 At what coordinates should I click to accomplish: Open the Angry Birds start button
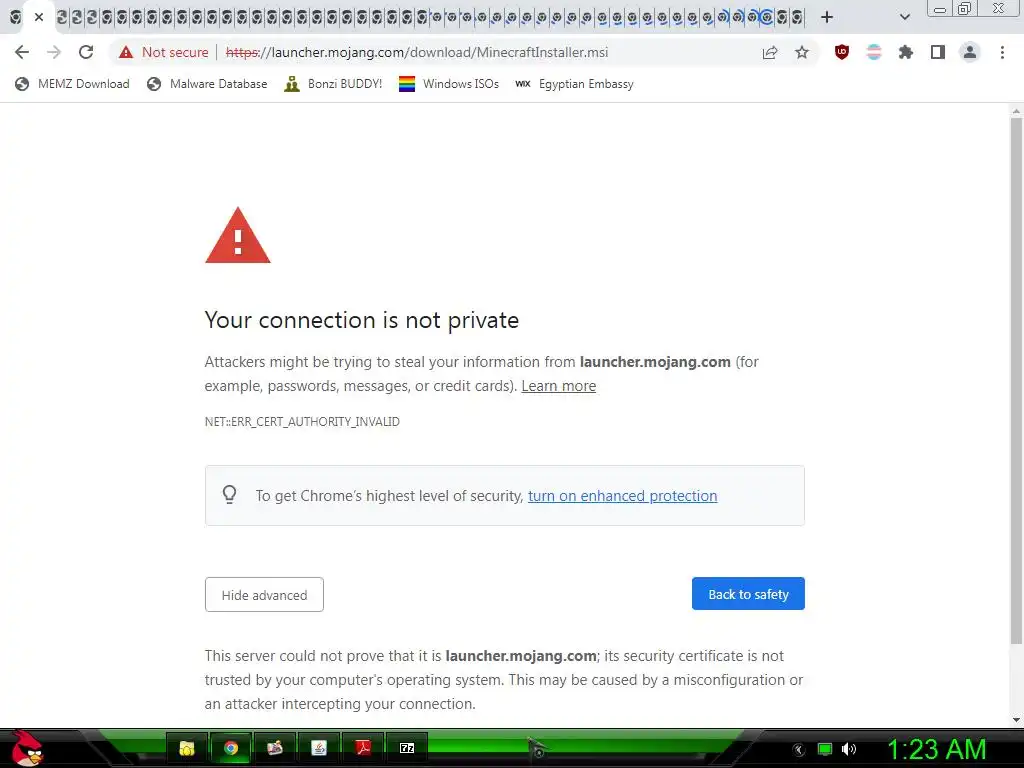(26, 748)
